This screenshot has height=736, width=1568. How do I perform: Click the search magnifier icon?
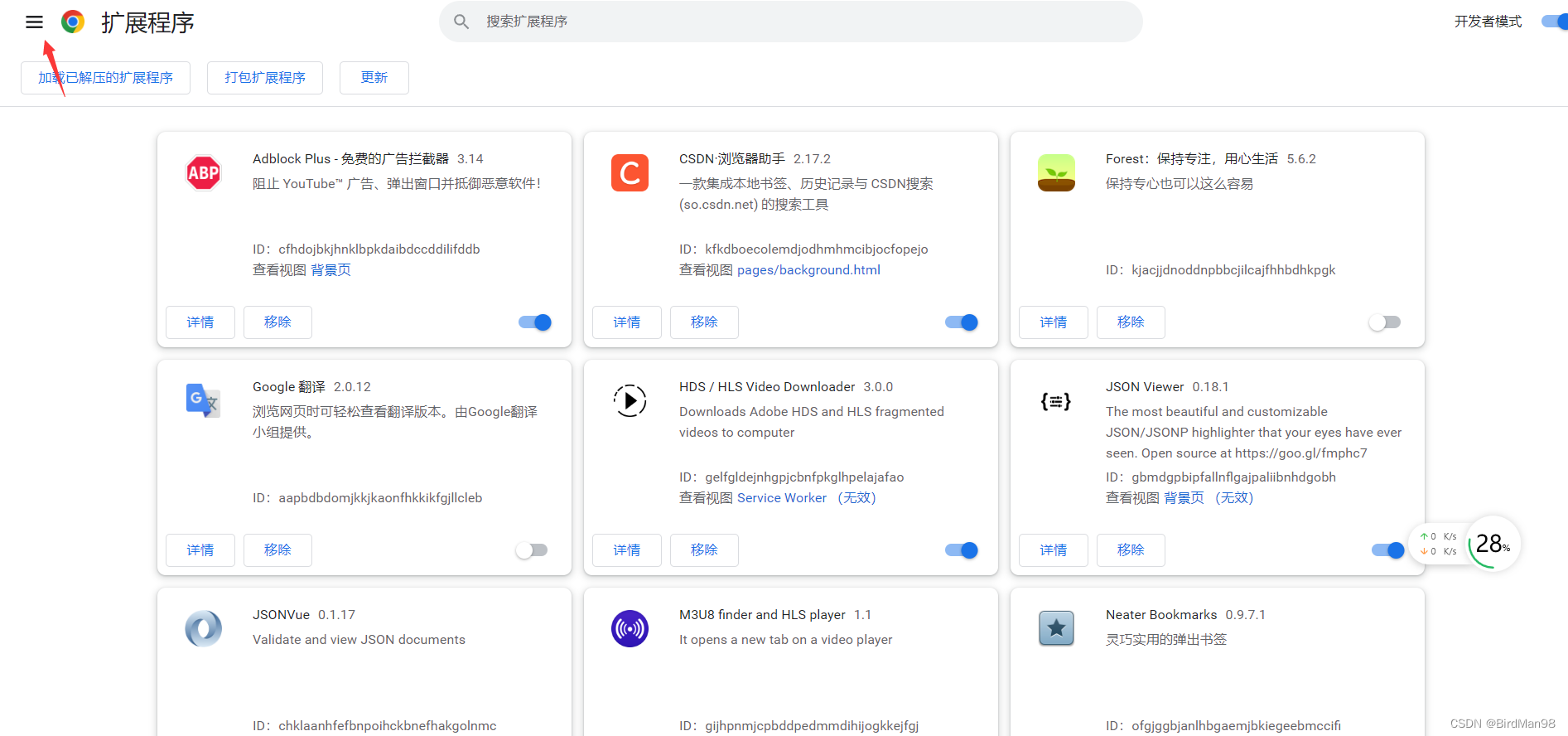point(461,22)
